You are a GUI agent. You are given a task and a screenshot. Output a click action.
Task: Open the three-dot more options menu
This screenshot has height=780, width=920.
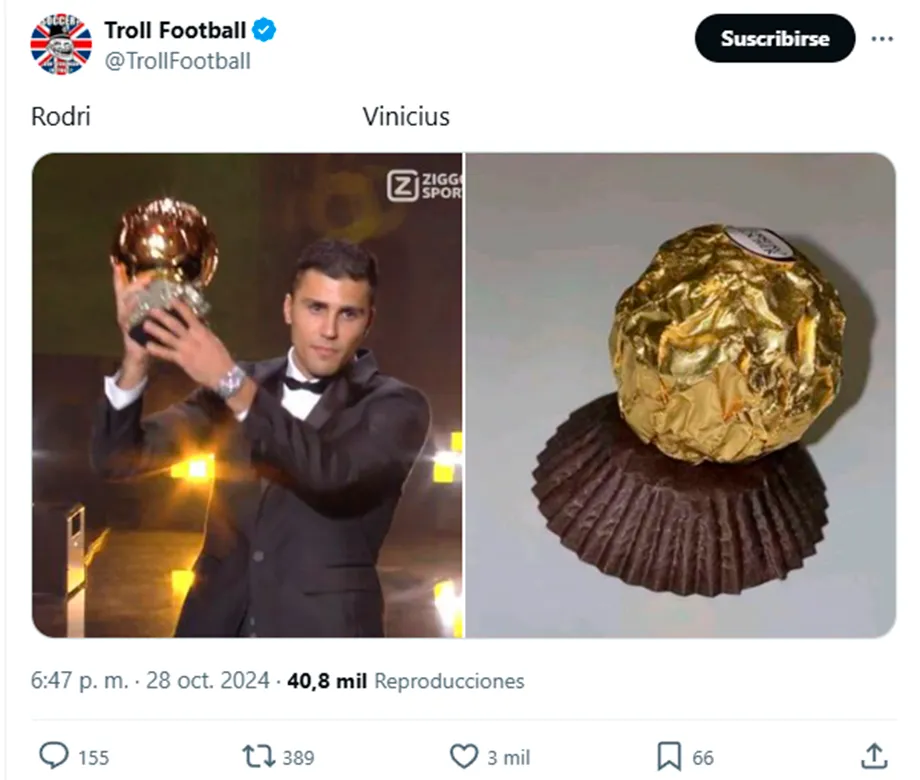coord(881,39)
